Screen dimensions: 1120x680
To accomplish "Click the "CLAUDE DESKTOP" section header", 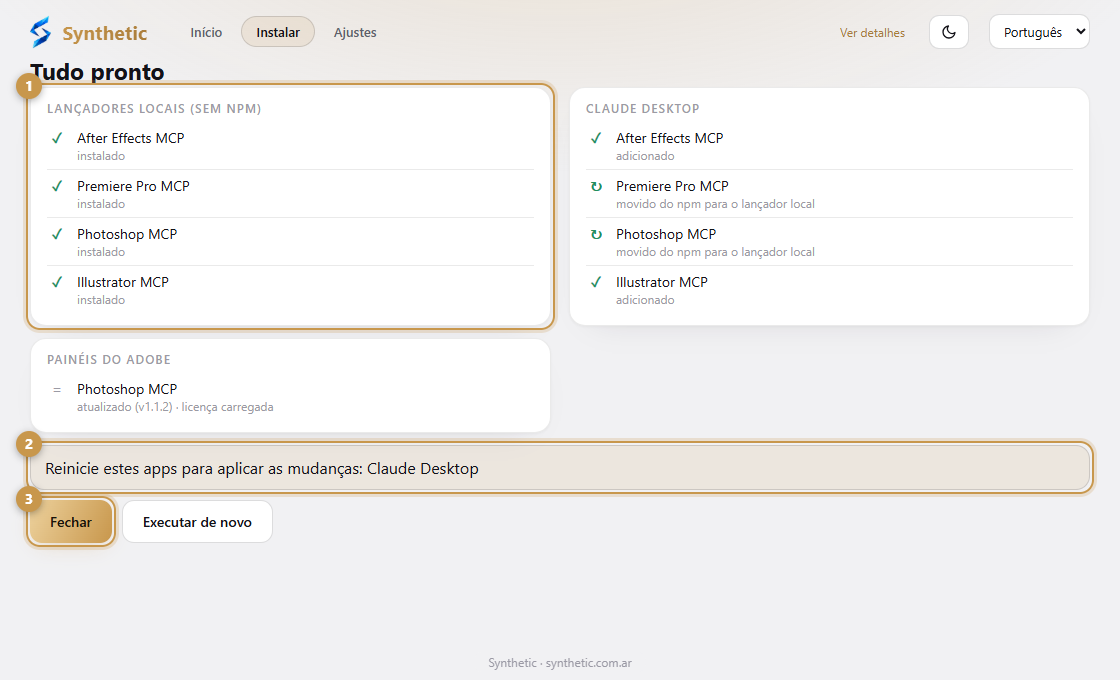I will (643, 109).
